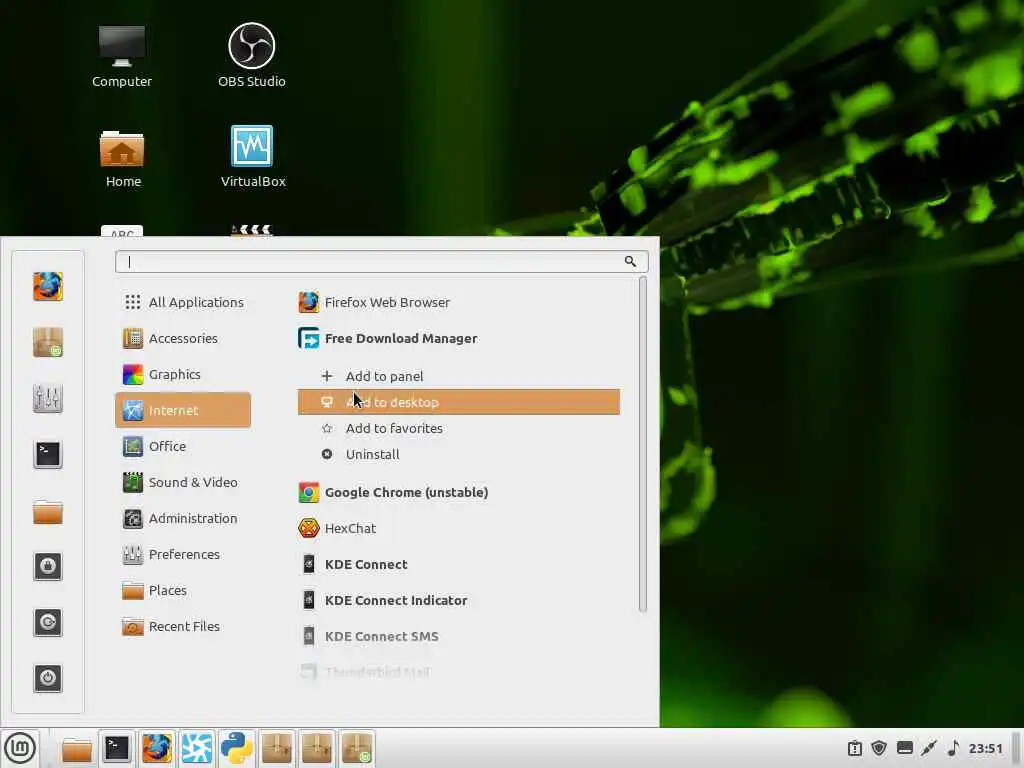Screen dimensions: 1024x768
Task: Open Preferences category
Action: [183, 554]
